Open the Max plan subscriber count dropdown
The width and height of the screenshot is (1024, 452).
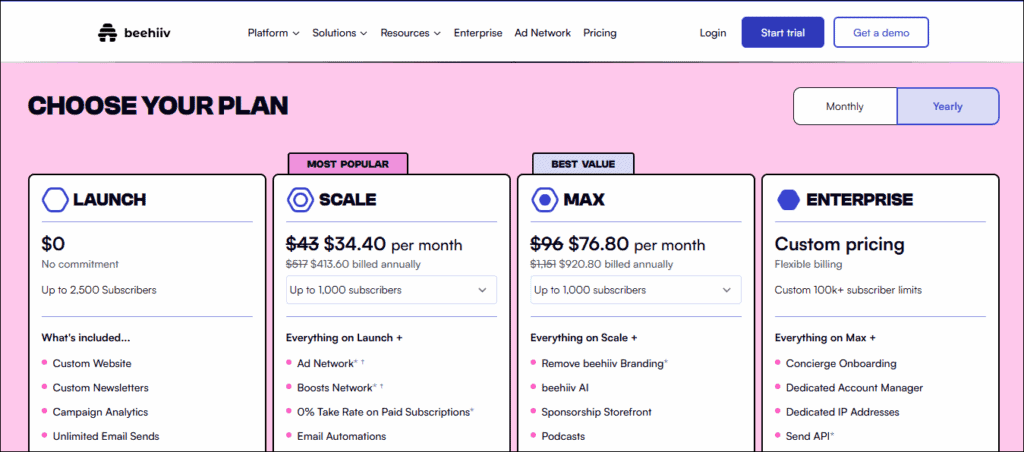[635, 290]
